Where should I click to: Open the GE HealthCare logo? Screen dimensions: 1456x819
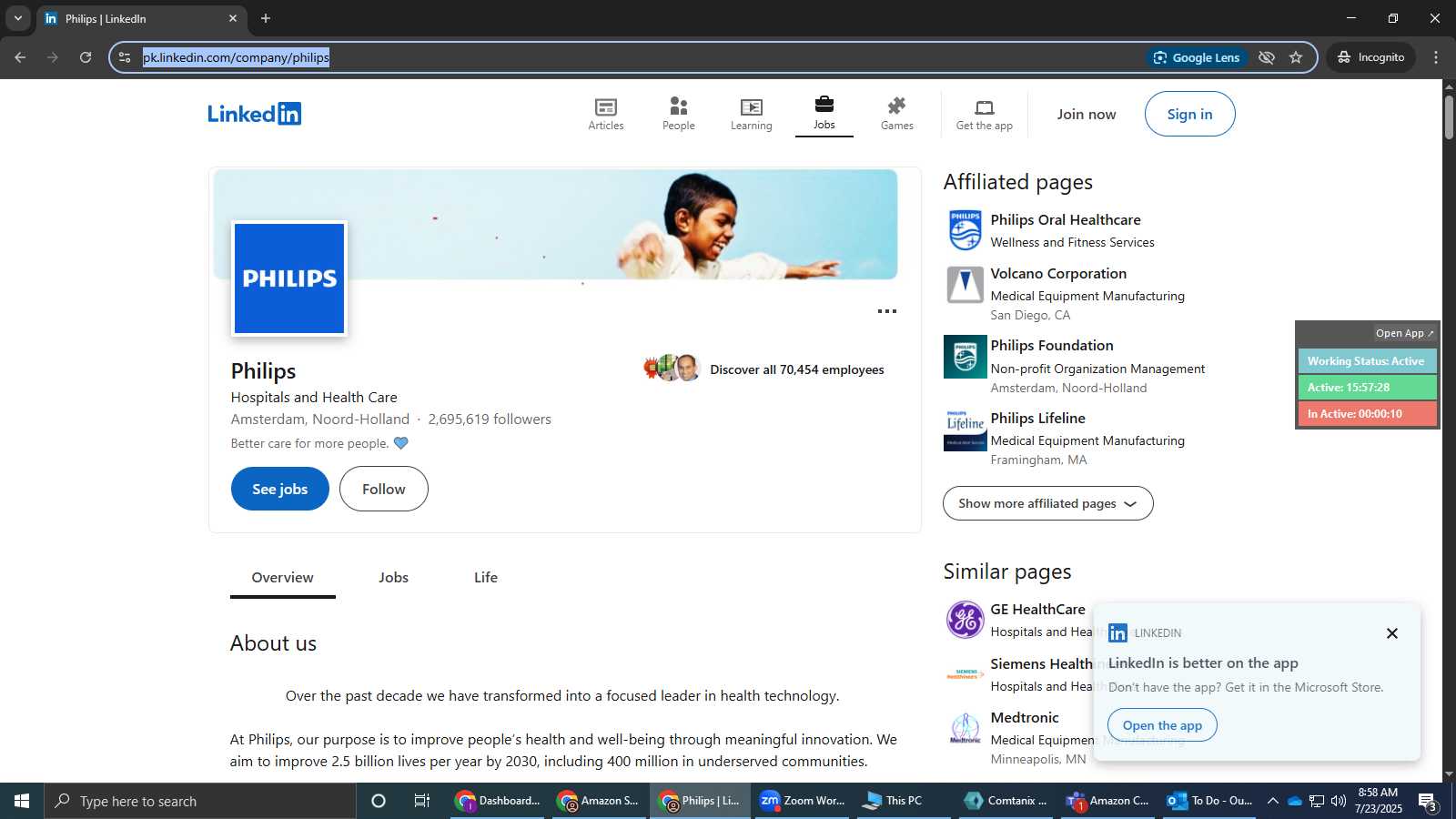tap(965, 621)
